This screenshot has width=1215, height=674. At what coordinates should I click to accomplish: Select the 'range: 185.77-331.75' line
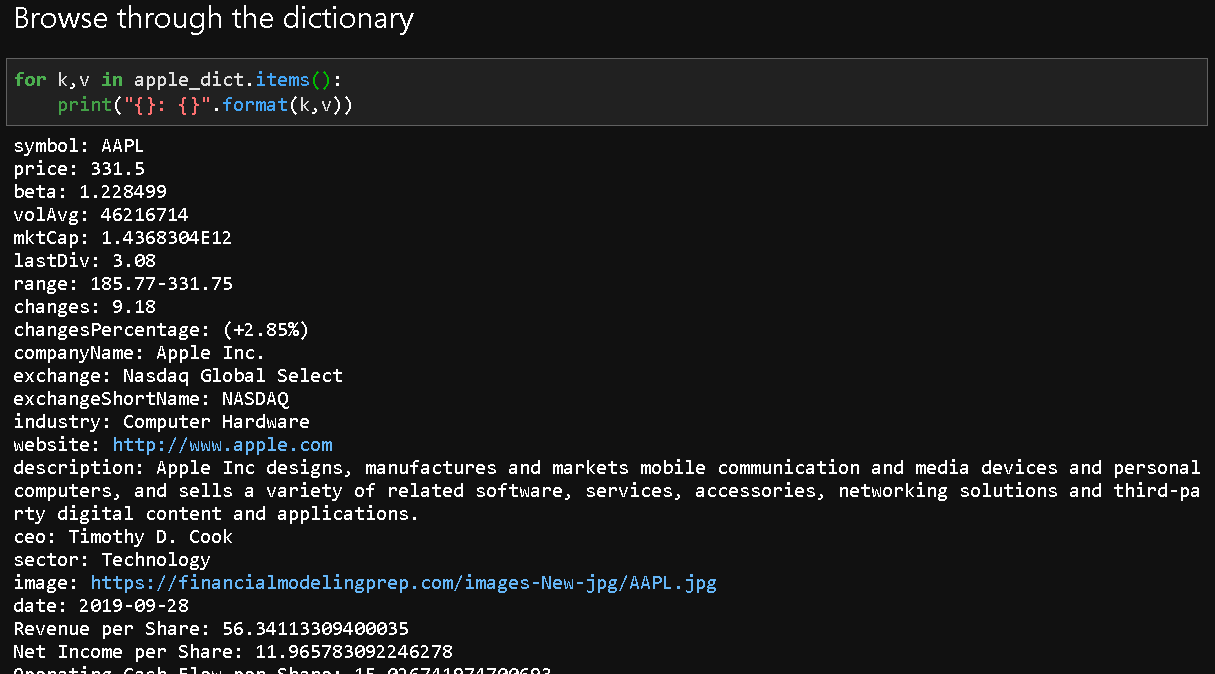coord(122,284)
